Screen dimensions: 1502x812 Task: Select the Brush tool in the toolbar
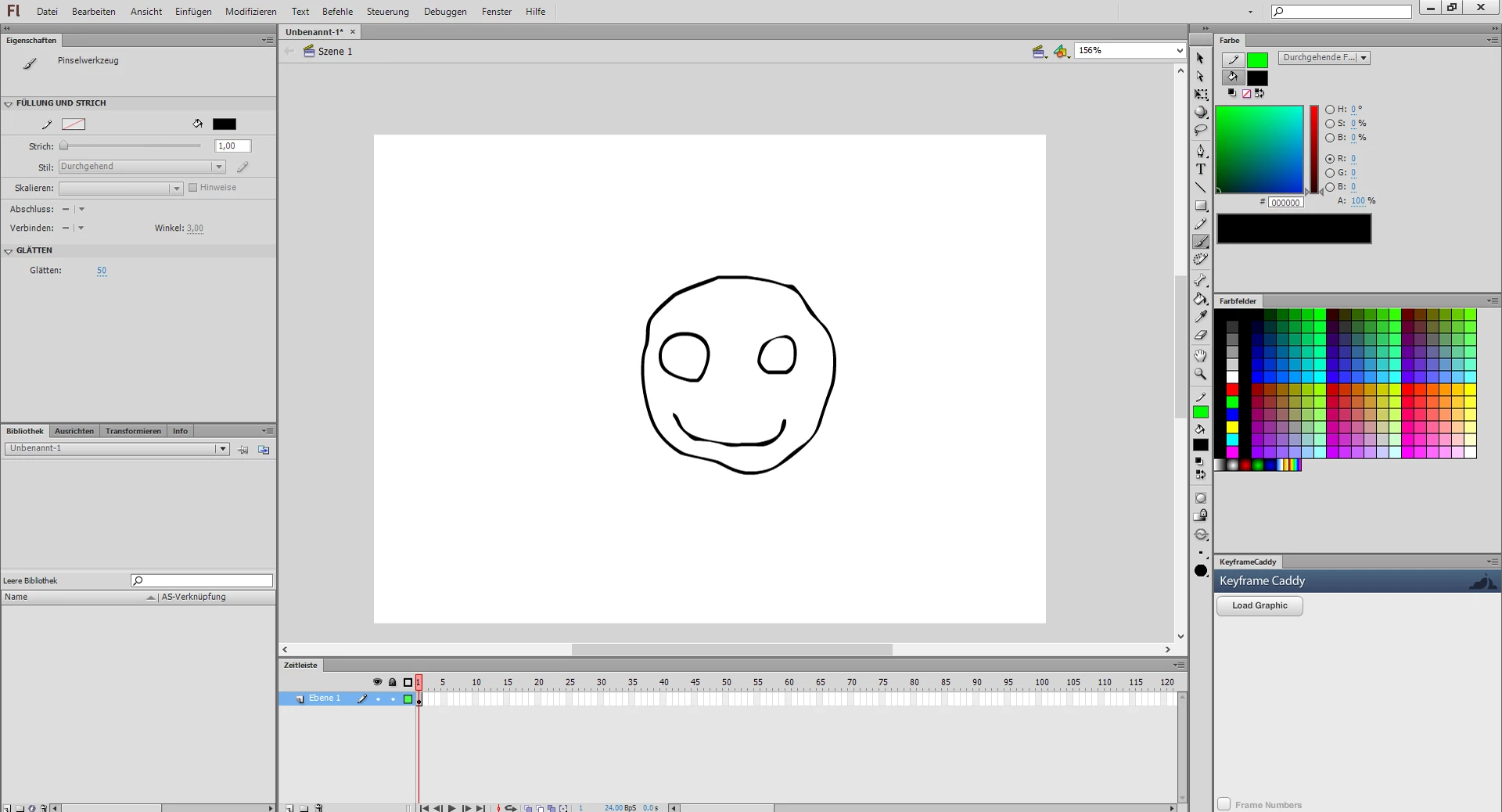click(1201, 242)
